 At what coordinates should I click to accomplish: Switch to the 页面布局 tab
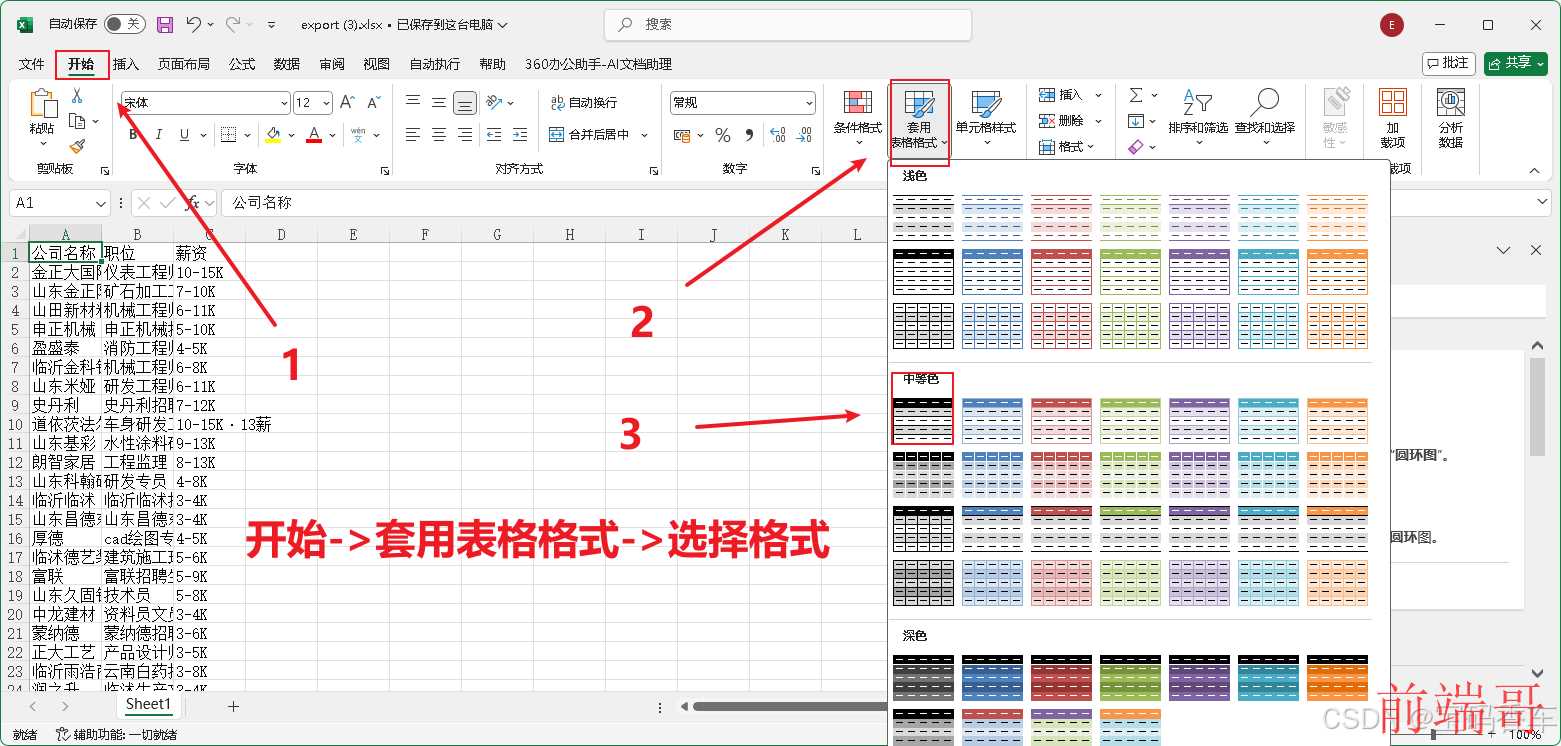pyautogui.click(x=184, y=64)
